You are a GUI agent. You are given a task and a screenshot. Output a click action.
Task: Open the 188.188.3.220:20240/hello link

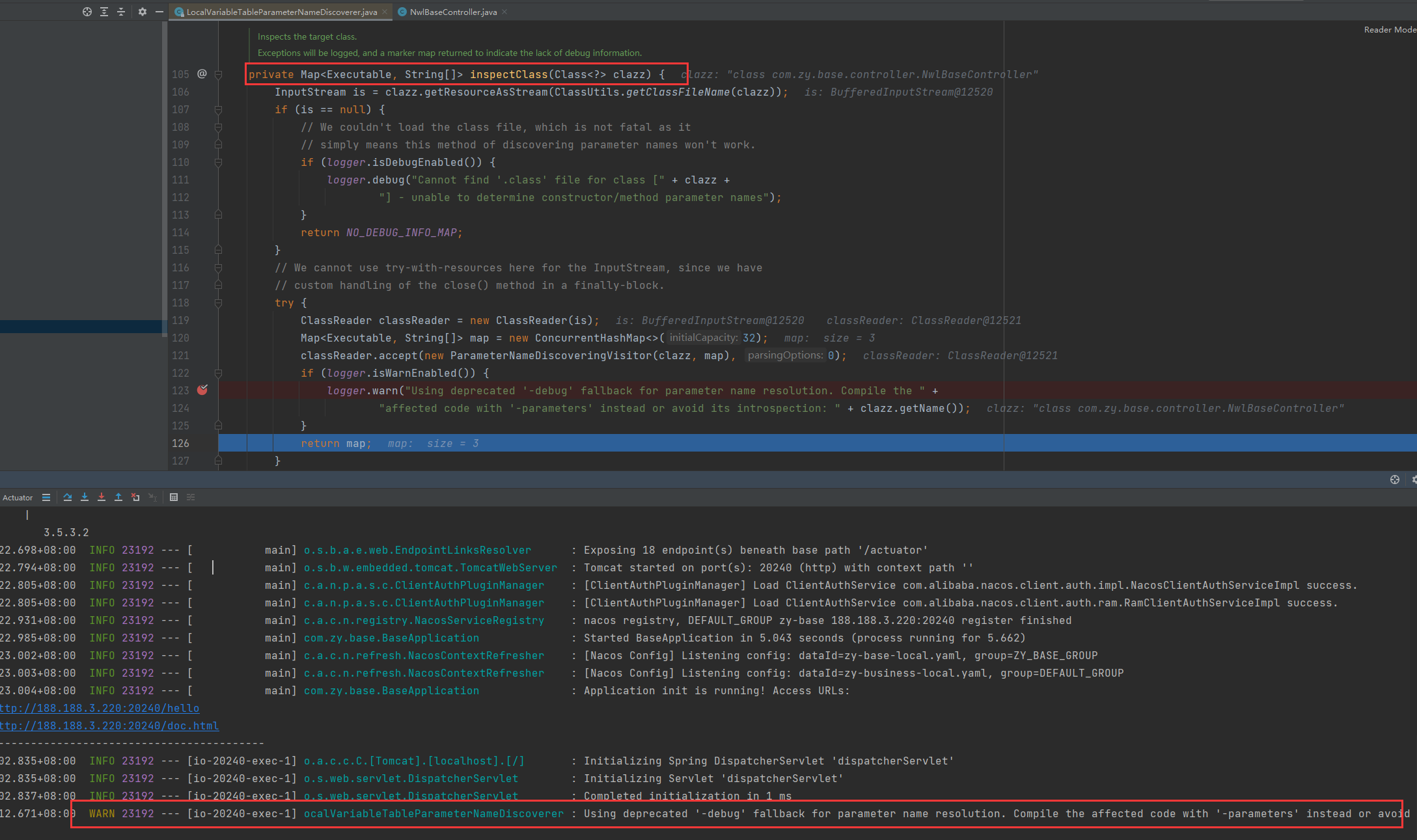(100, 708)
